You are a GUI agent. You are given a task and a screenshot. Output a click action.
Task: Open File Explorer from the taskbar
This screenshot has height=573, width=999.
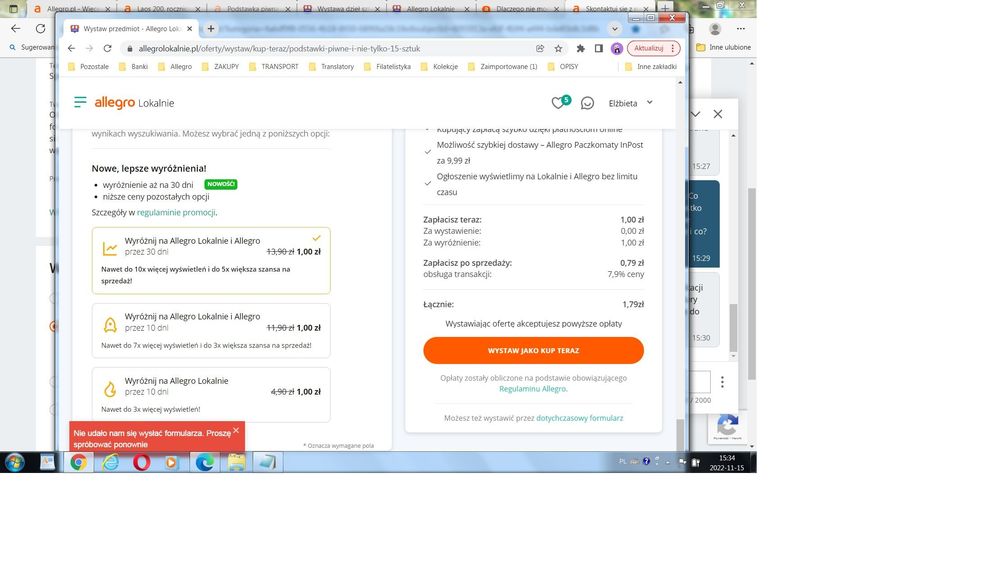tap(236, 462)
